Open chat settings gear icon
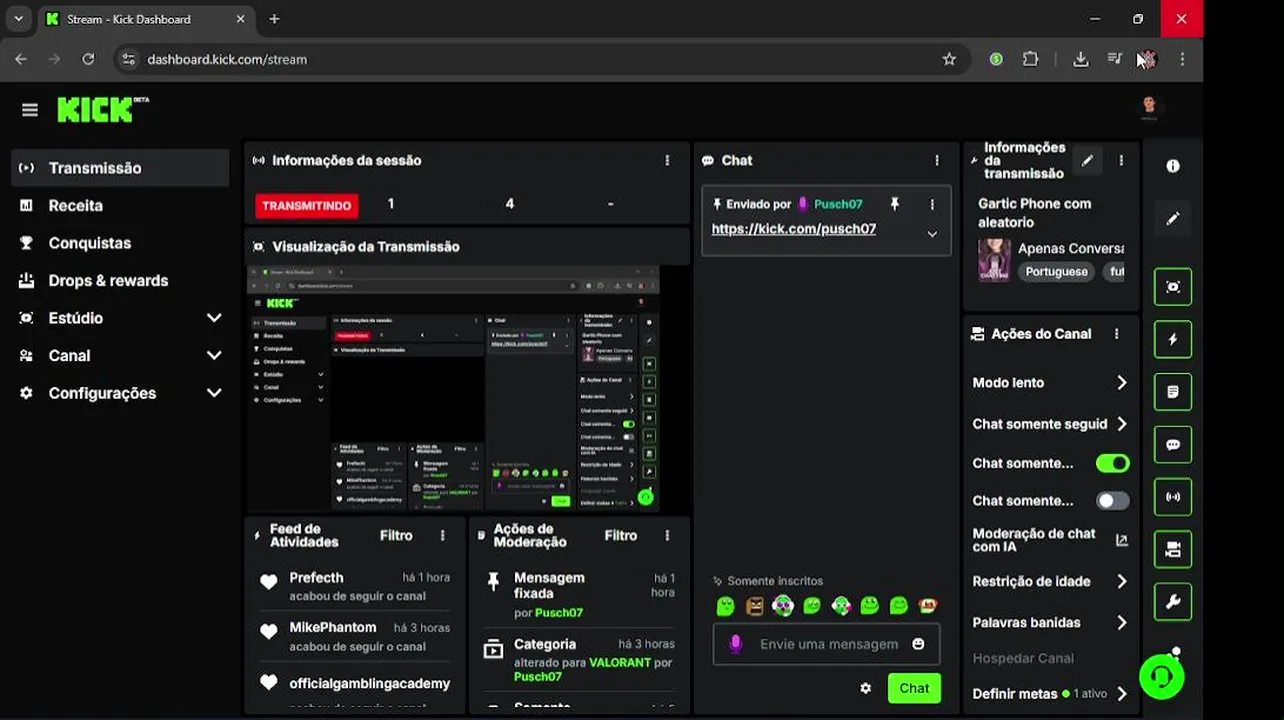1284x720 pixels. tap(866, 688)
